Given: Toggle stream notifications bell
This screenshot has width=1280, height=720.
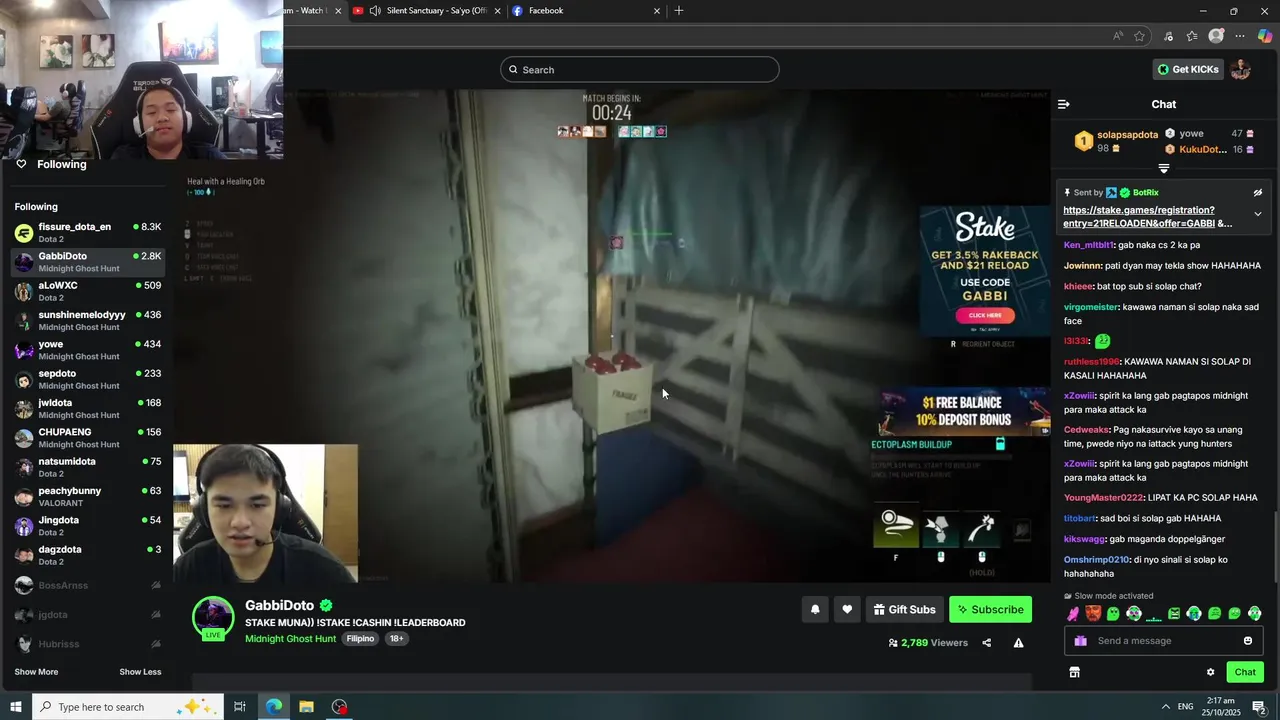Looking at the screenshot, I should pyautogui.click(x=815, y=609).
